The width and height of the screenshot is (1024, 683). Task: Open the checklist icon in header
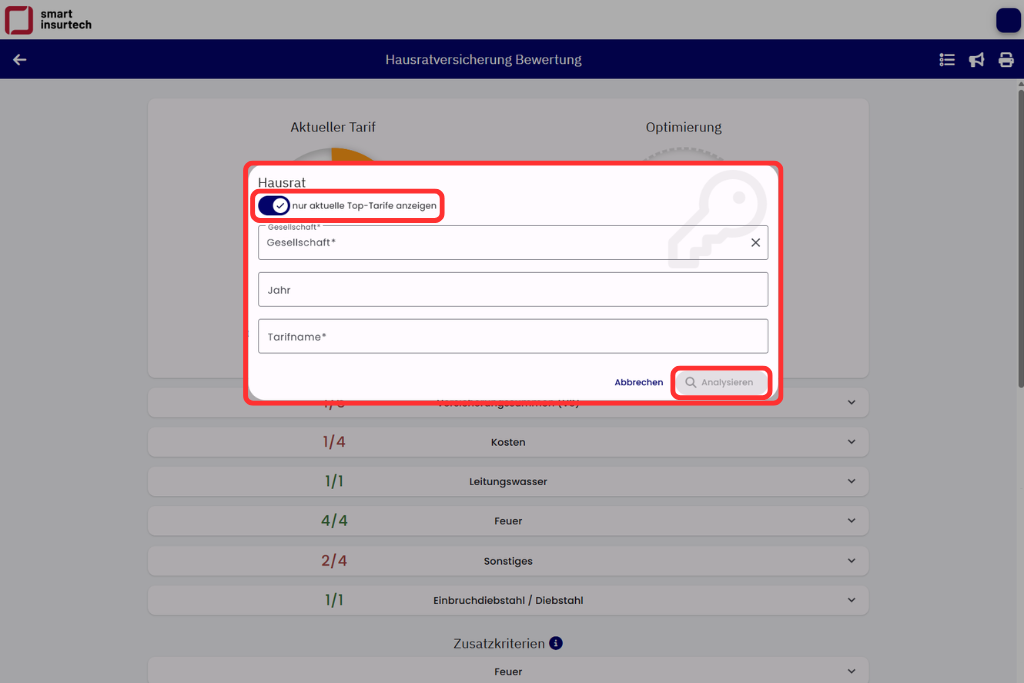[x=947, y=60]
